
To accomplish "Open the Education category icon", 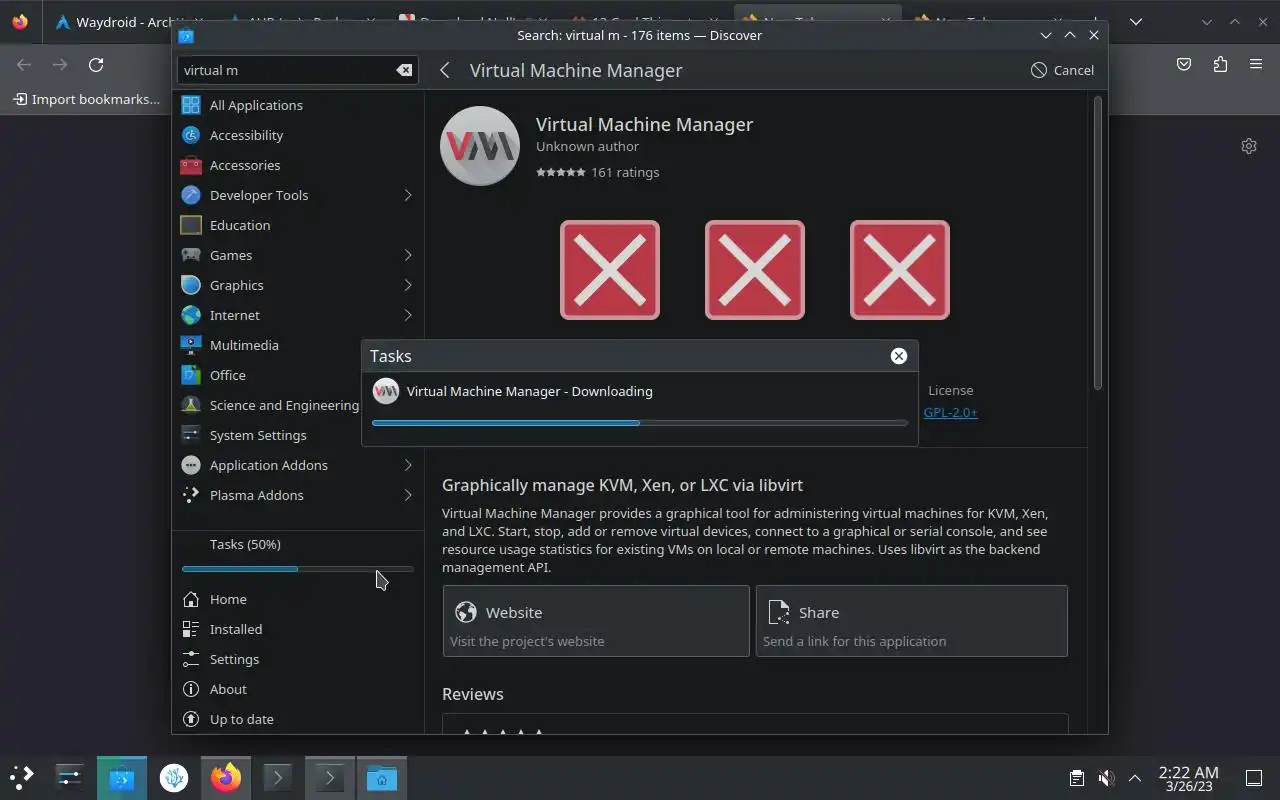I will click(191, 225).
